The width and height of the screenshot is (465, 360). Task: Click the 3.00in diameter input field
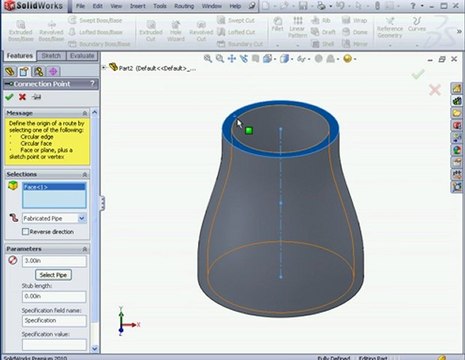pos(54,261)
